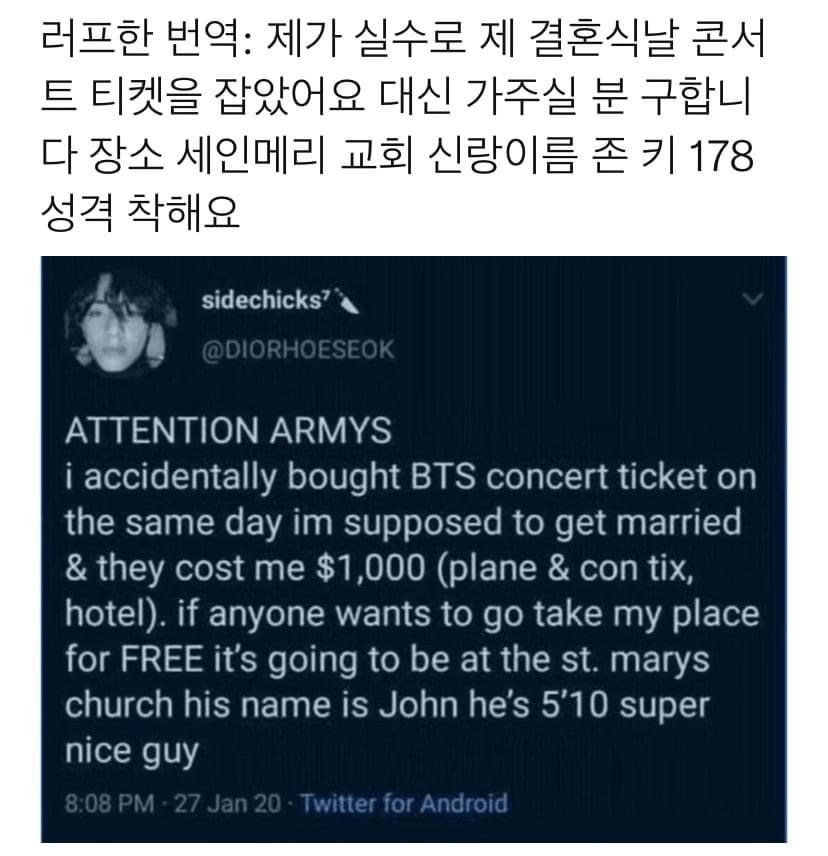Open the tweet options chevron menu

pos(756,298)
